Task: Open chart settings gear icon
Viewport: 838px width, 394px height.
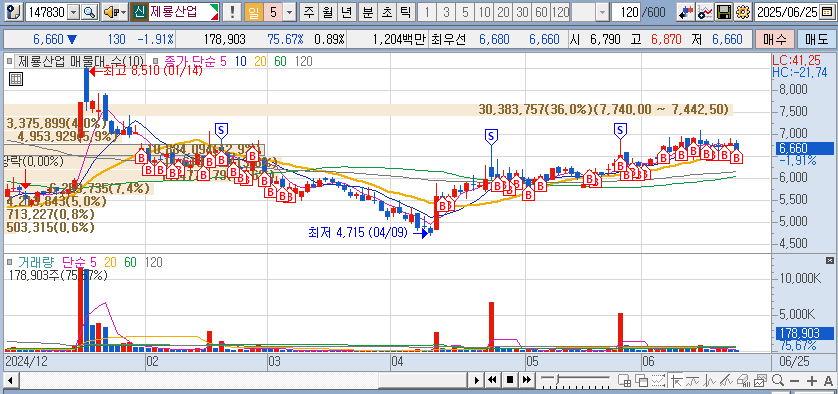Action: coord(742,11)
